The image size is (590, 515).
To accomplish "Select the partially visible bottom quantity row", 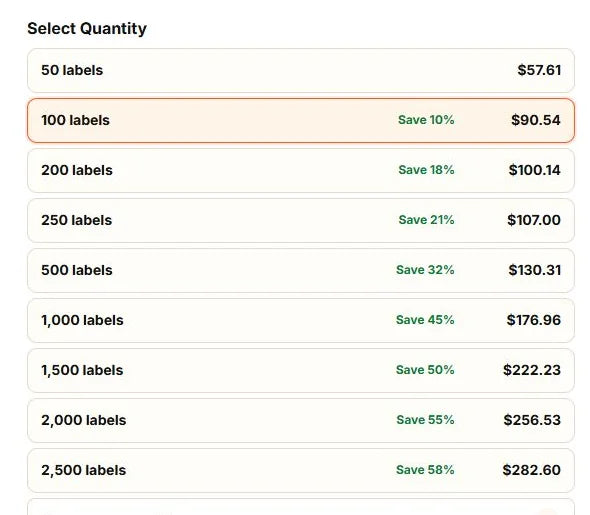I will click(301, 507).
